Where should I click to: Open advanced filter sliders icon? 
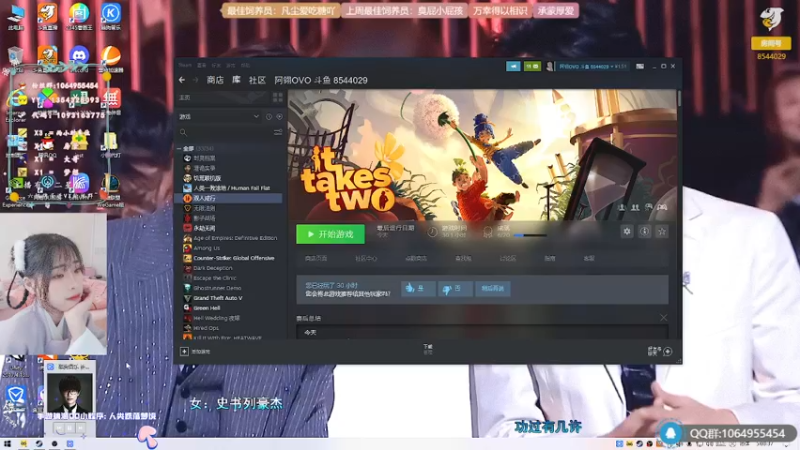pyautogui.click(x=278, y=133)
